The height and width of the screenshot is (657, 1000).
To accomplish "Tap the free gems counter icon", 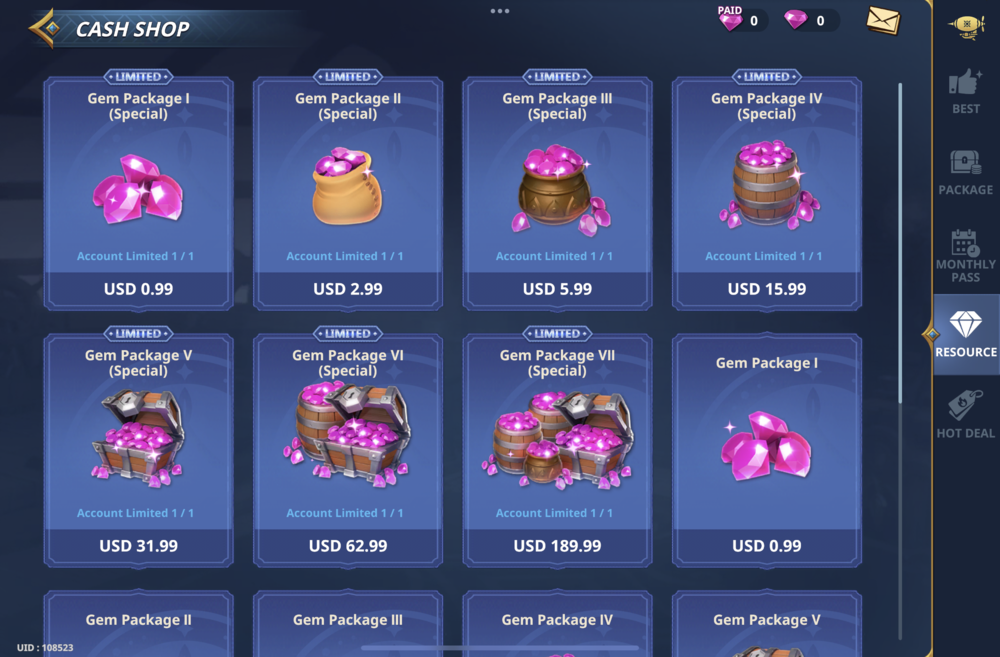I will click(795, 20).
